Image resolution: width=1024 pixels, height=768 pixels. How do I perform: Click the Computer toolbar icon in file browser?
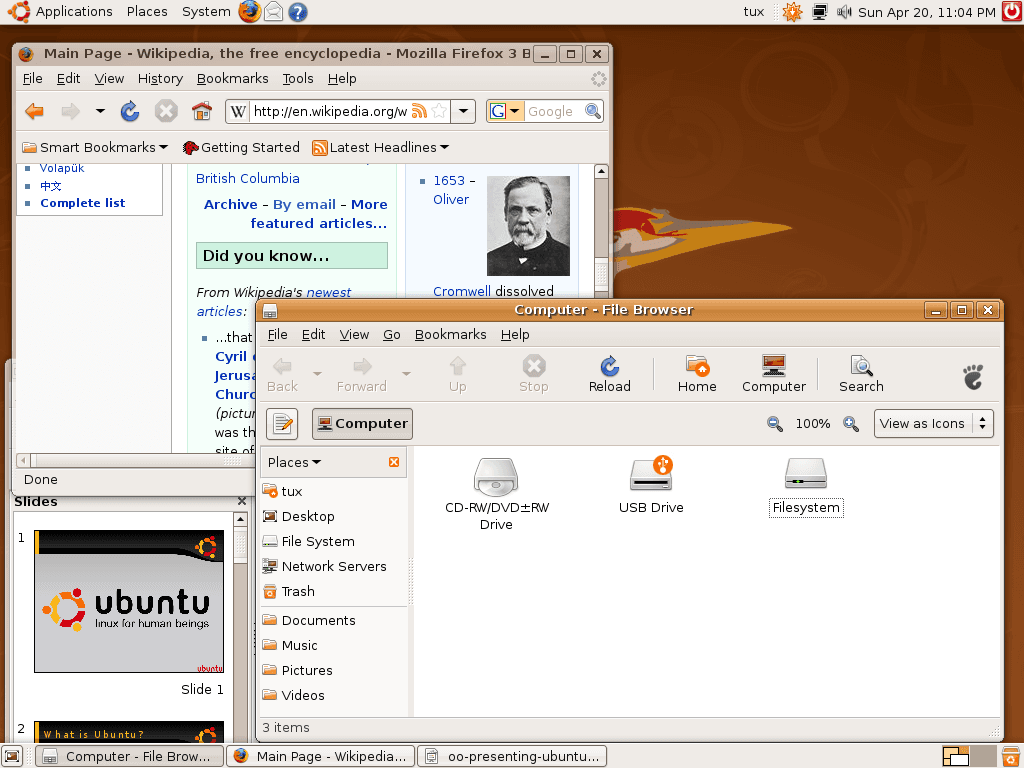(x=773, y=372)
